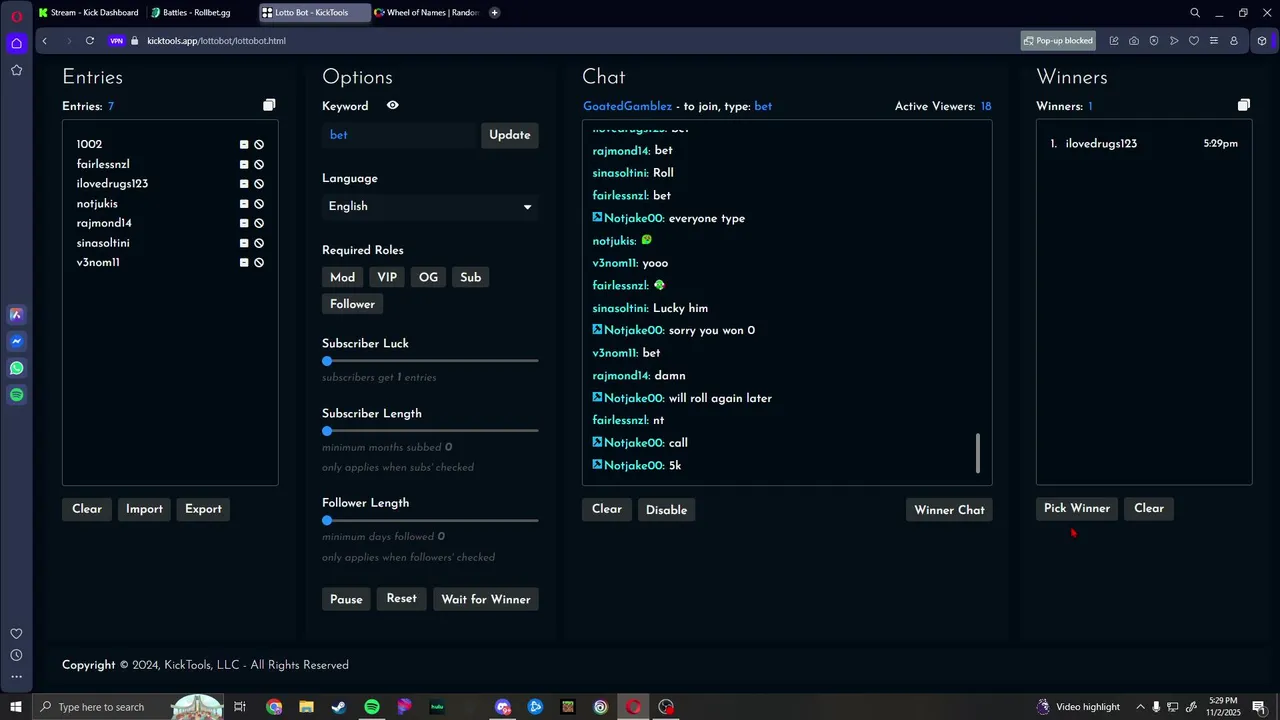Screen dimensions: 1280x720
Task: Ban v3nom11 from entries
Action: tap(259, 262)
